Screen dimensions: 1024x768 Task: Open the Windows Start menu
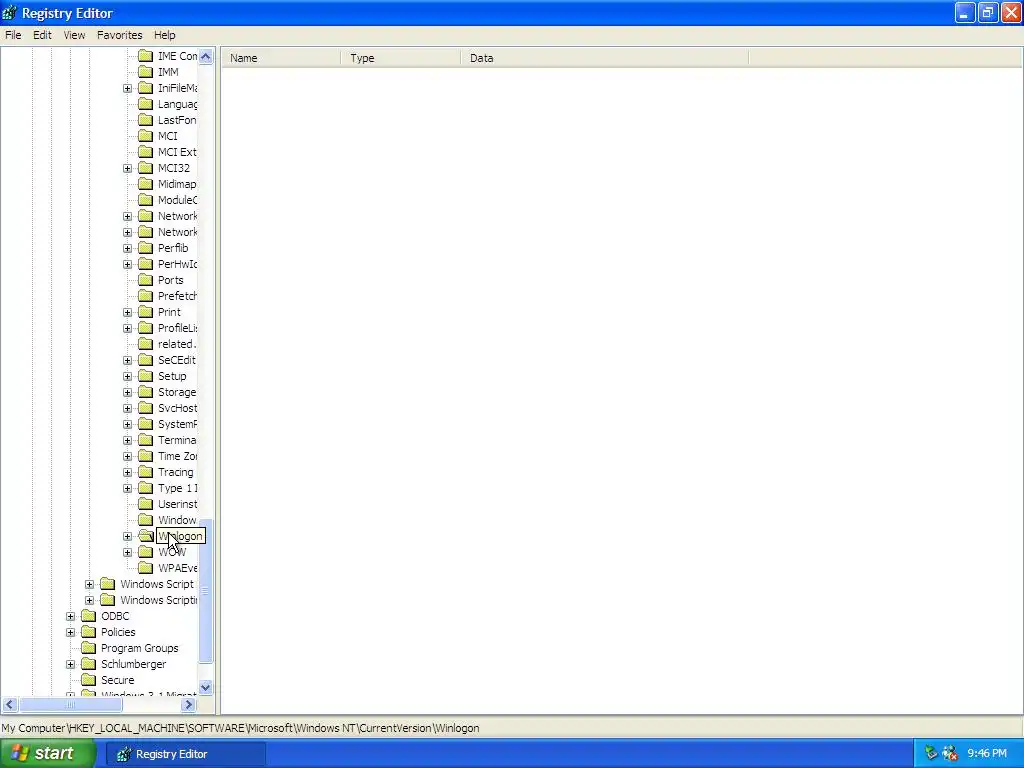pyautogui.click(x=48, y=754)
